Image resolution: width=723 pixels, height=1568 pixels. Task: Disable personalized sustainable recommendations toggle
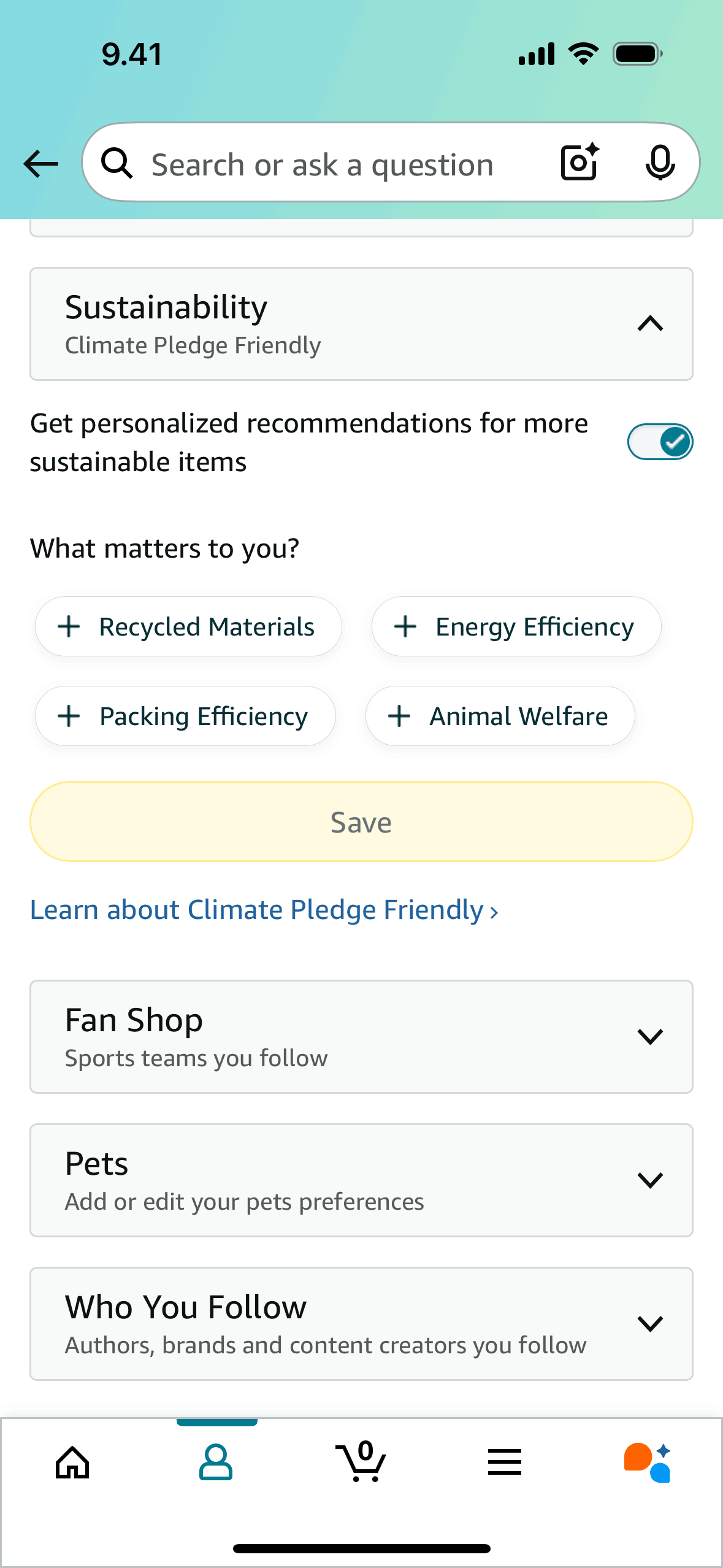tap(660, 442)
